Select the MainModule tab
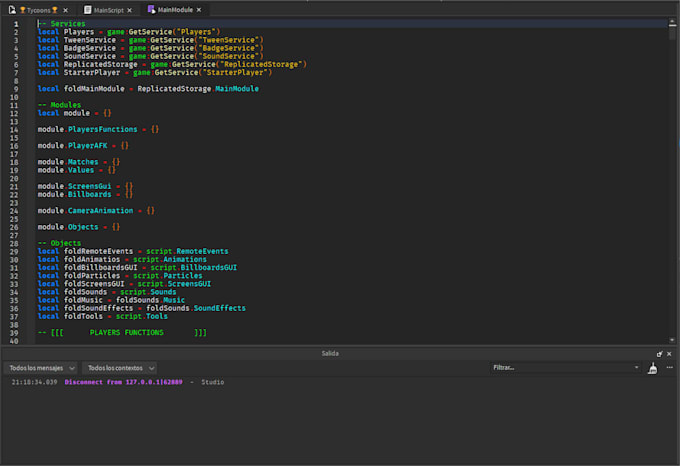Screen dimensions: 680x466 (x=175, y=10)
